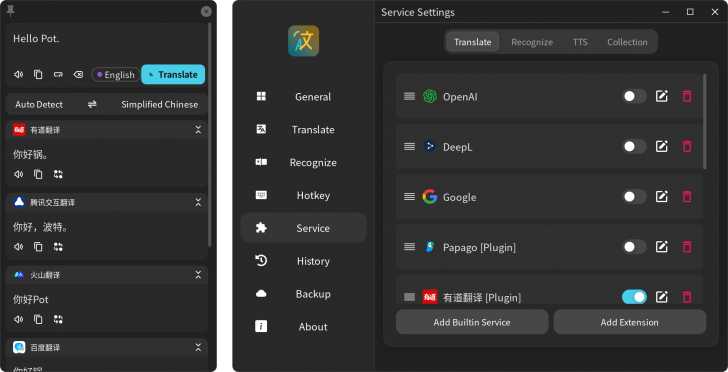The width and height of the screenshot is (728, 372).
Task: Play speech for the 你好锅 translation
Action: click(x=19, y=175)
